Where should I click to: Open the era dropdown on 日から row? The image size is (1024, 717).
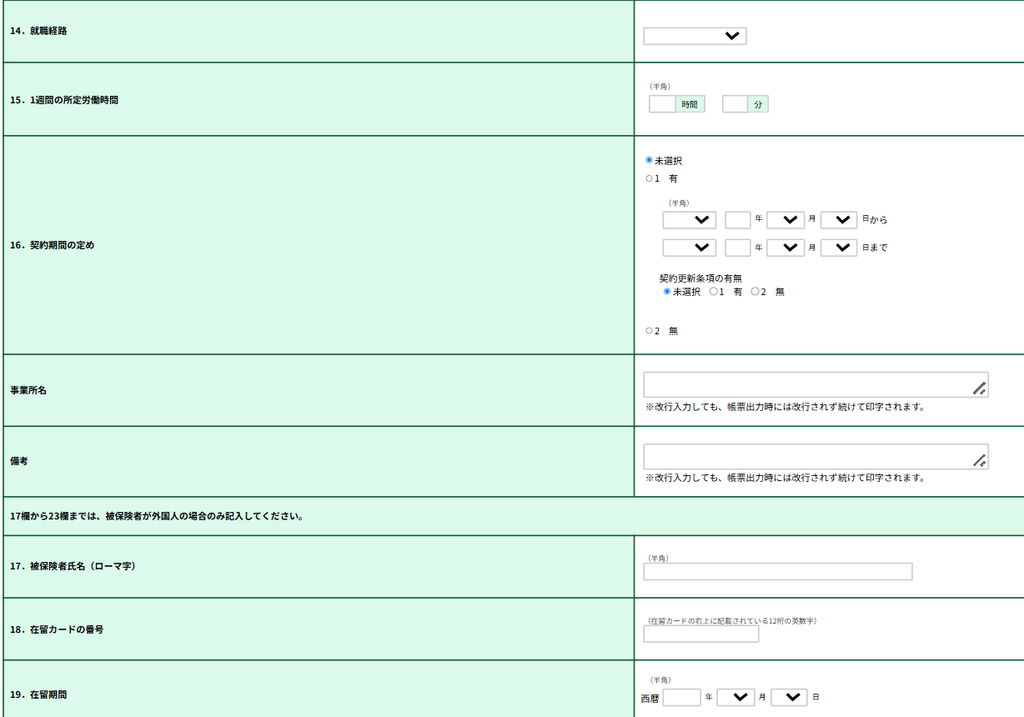pyautogui.click(x=689, y=220)
